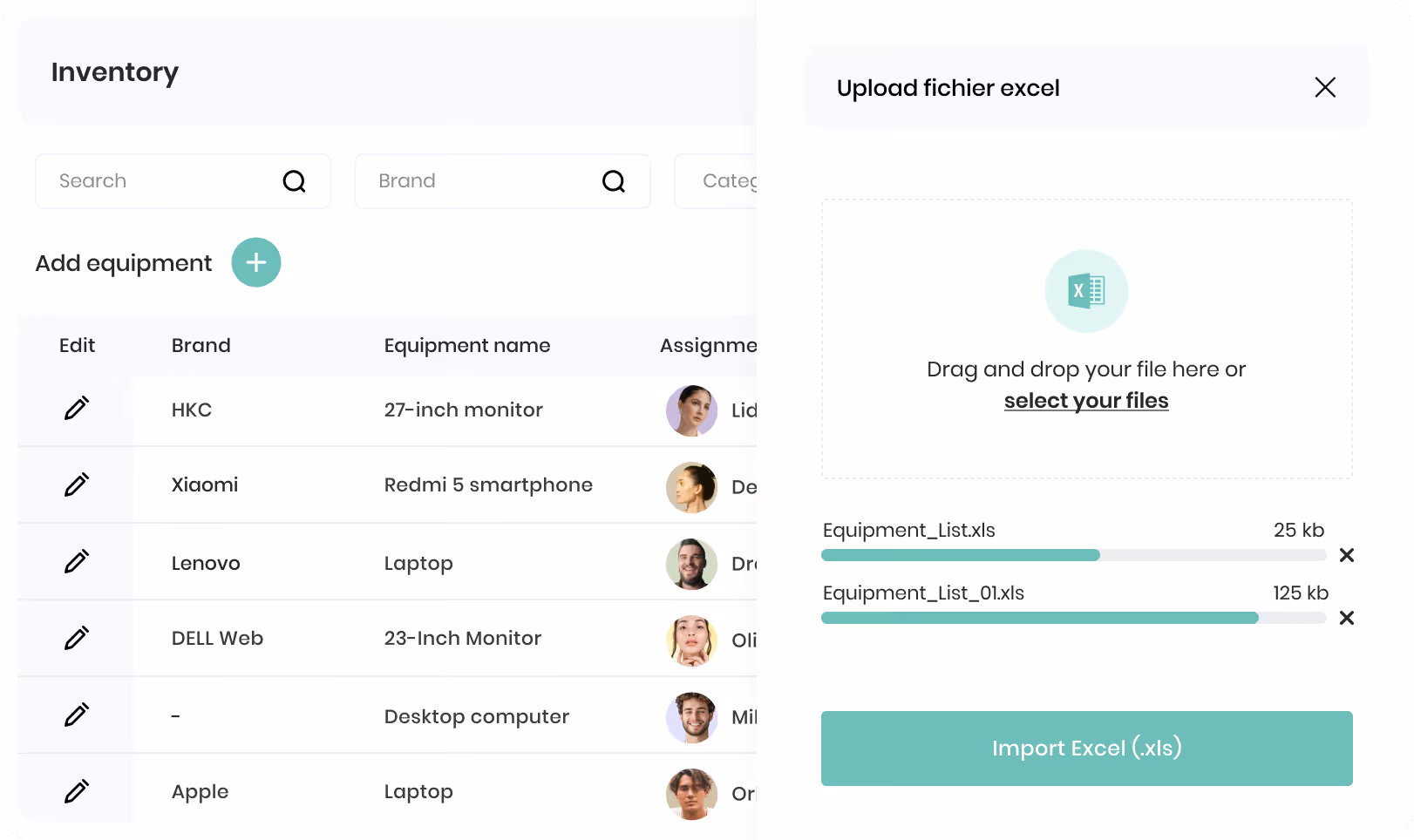Viewport: 1414px width, 840px height.
Task: Click the 27-inch monitor cell
Action: click(x=464, y=410)
